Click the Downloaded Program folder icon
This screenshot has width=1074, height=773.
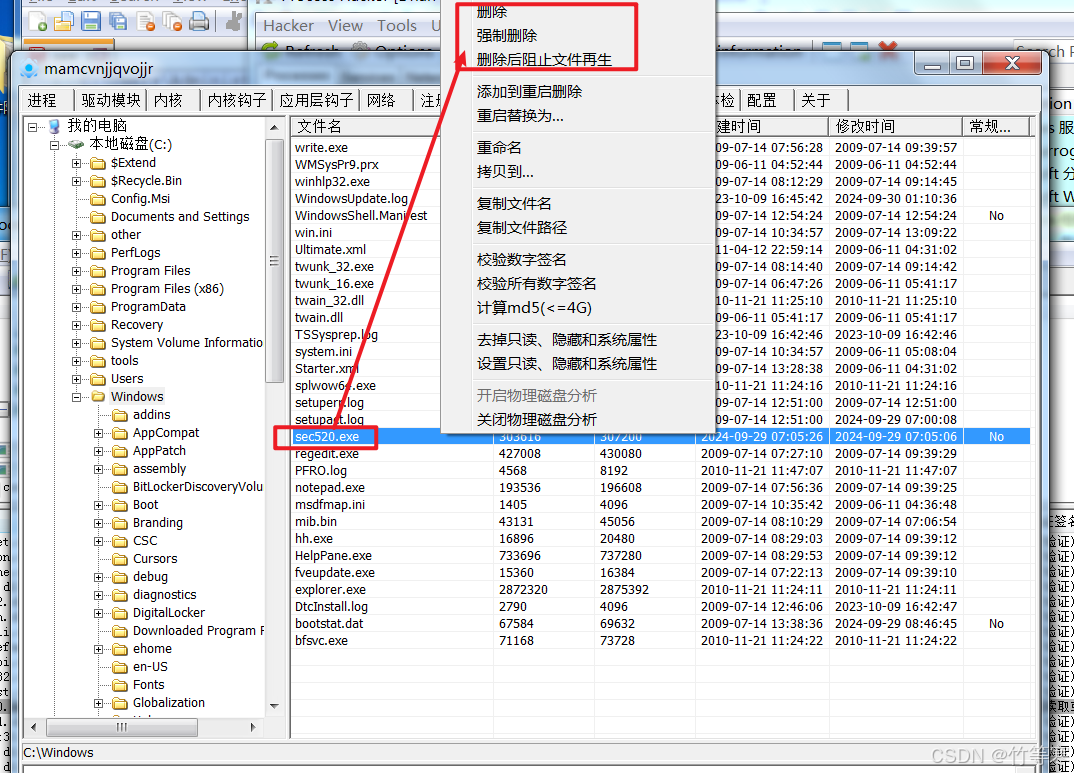tap(121, 631)
